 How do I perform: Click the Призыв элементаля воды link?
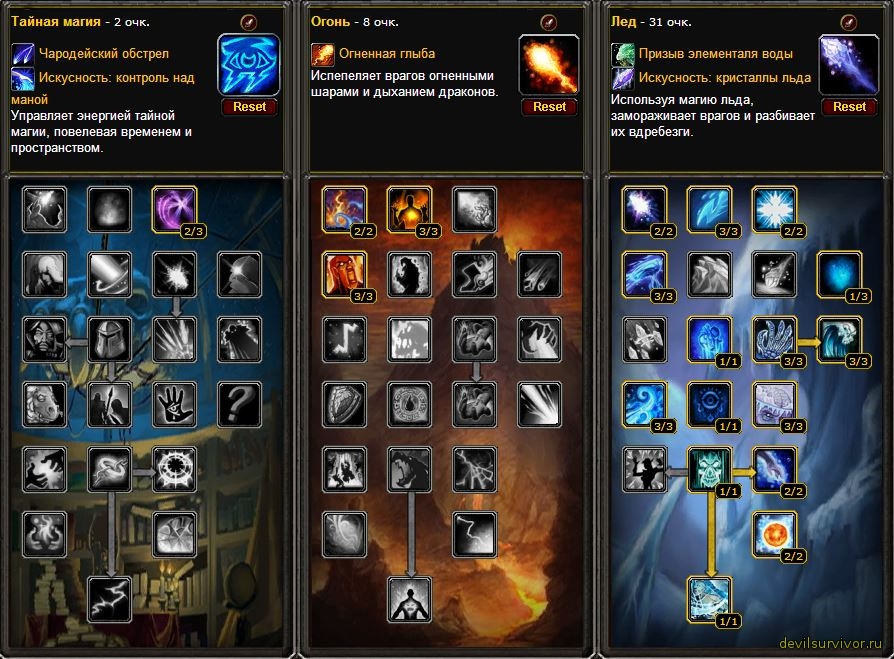(x=716, y=54)
